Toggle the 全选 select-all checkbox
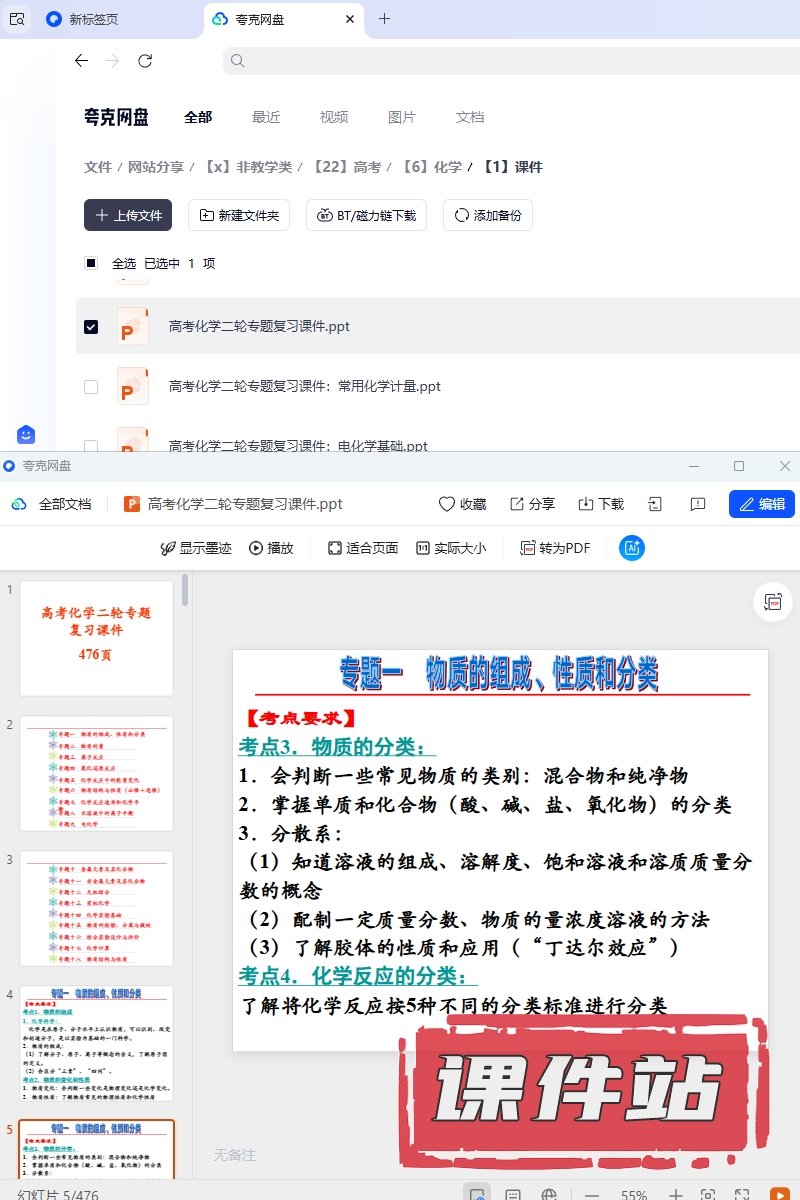The width and height of the screenshot is (800, 1200). tap(91, 264)
